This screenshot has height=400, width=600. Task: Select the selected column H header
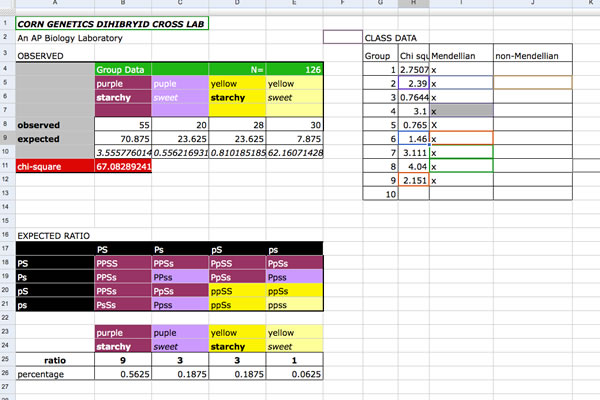pos(414,3)
